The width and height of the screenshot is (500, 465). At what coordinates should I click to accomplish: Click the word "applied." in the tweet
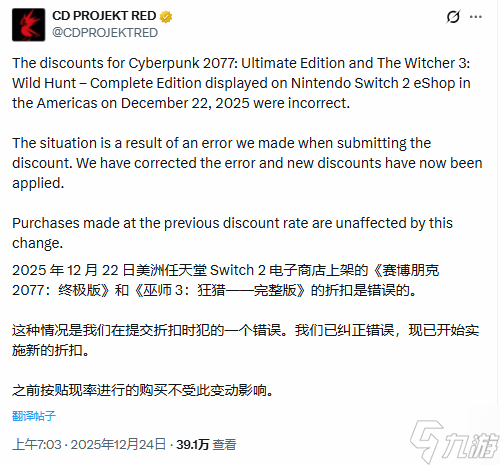pyautogui.click(x=38, y=183)
